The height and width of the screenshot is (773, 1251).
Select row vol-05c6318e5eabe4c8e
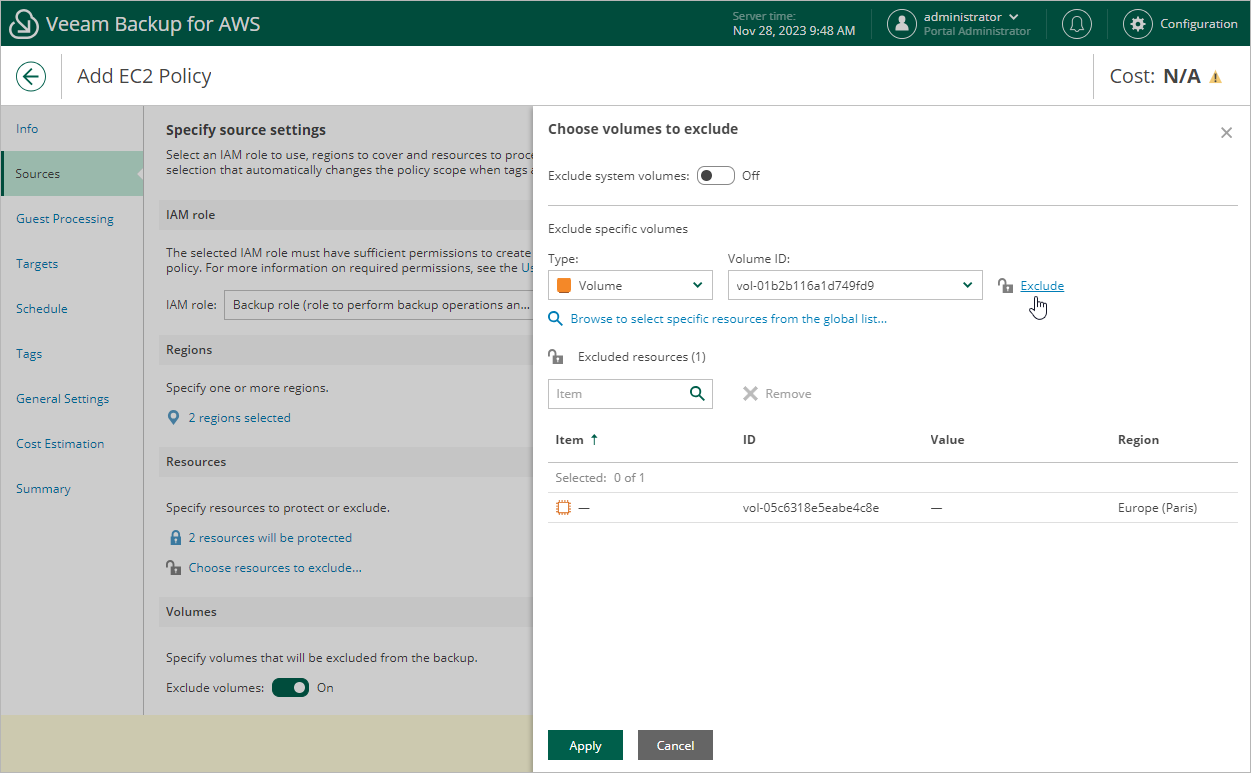click(x=893, y=508)
